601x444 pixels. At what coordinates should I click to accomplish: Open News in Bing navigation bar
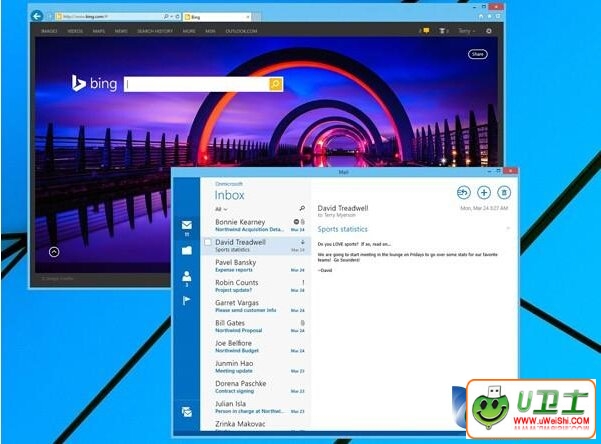[x=121, y=31]
